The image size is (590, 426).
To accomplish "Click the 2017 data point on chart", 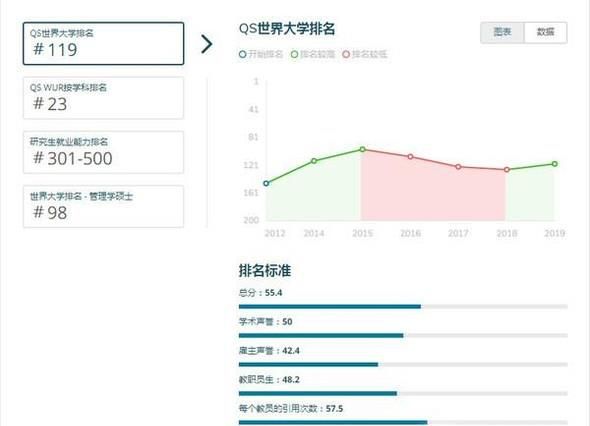I will 458,166.
